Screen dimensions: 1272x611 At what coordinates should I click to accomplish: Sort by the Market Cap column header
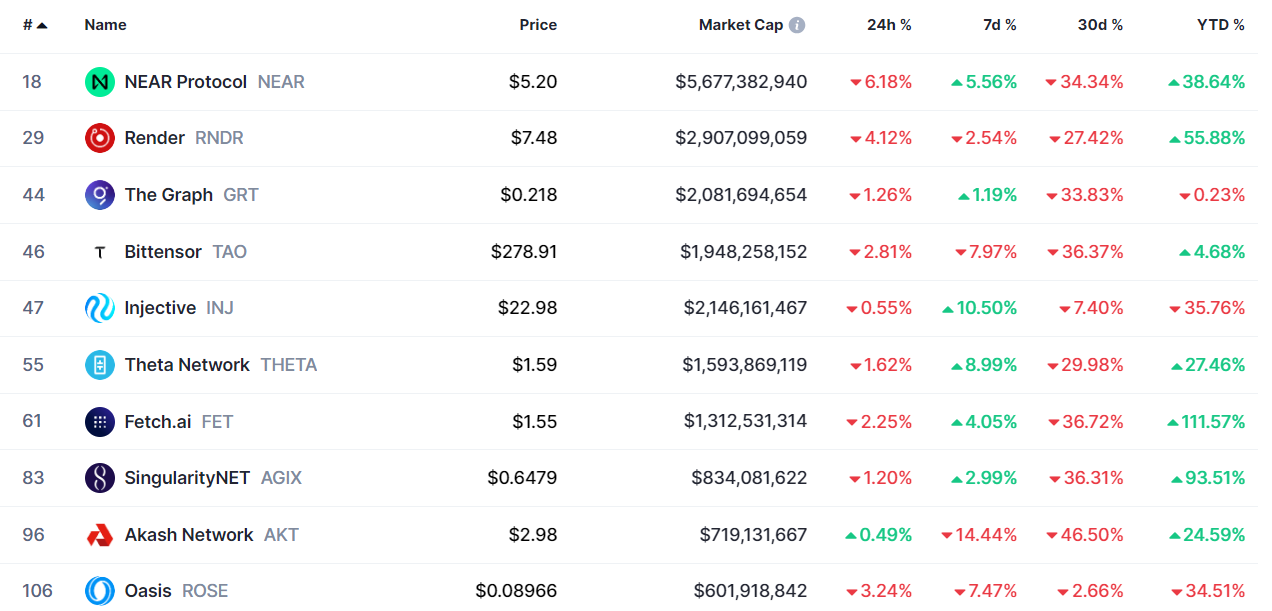coord(741,25)
